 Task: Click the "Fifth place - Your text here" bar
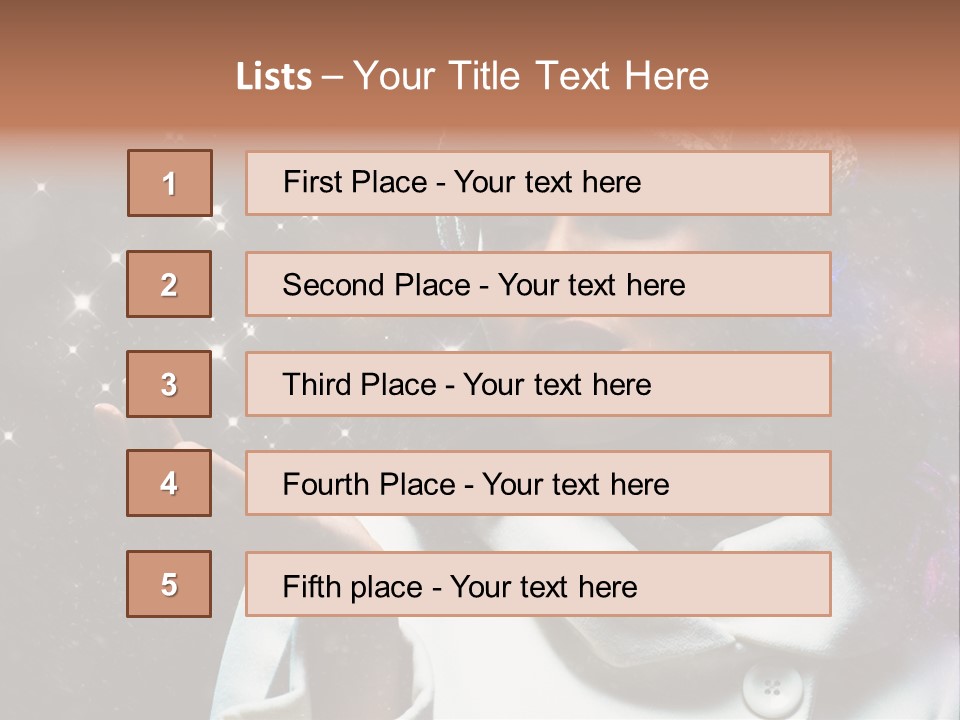point(538,584)
